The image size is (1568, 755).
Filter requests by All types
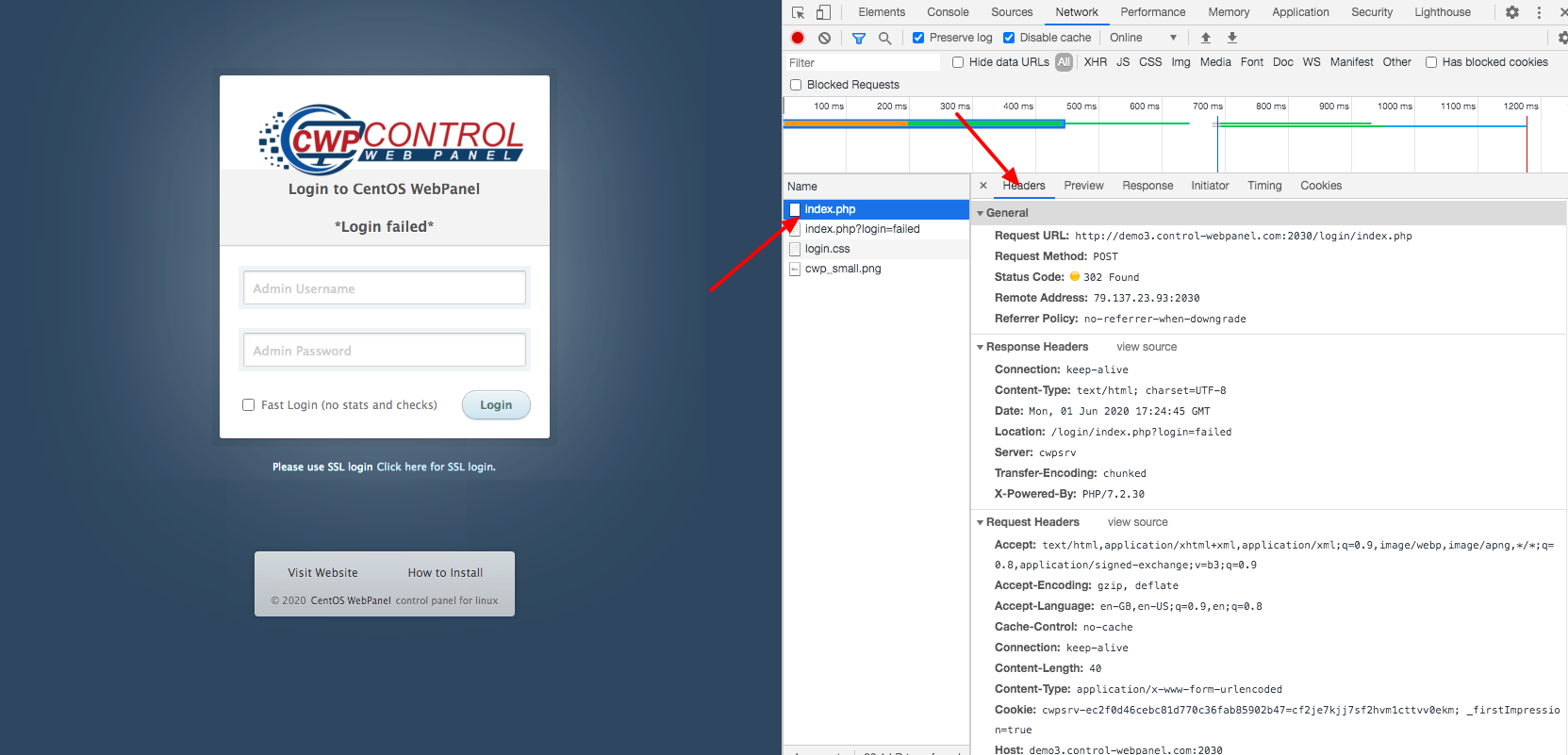coord(1064,62)
